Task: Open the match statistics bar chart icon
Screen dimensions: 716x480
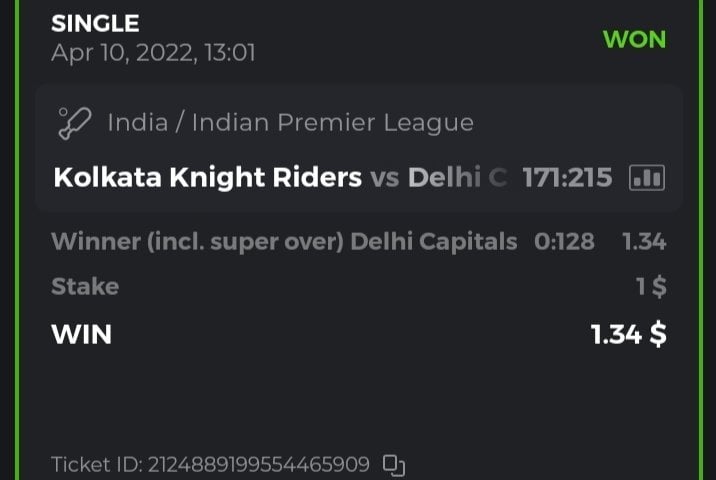Action: [647, 178]
